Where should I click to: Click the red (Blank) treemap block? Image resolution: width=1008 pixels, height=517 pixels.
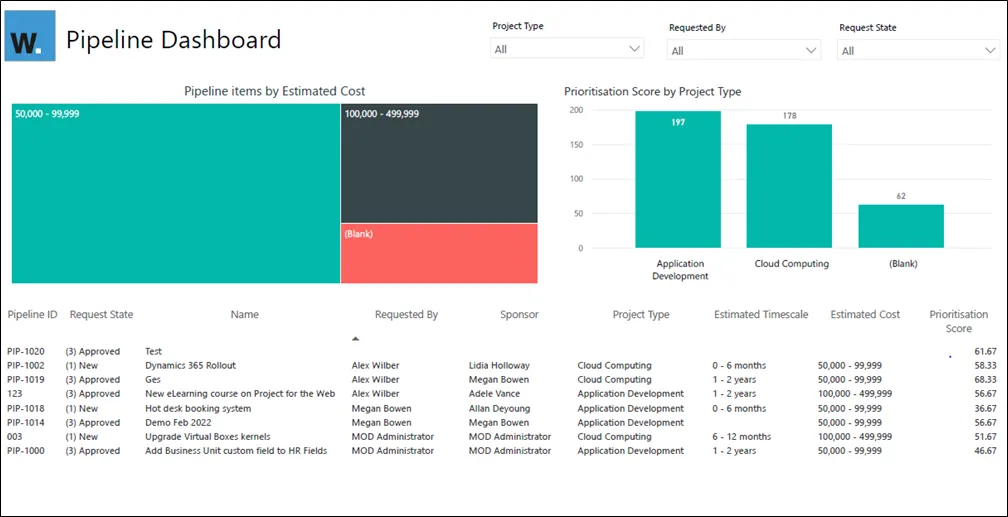[438, 253]
